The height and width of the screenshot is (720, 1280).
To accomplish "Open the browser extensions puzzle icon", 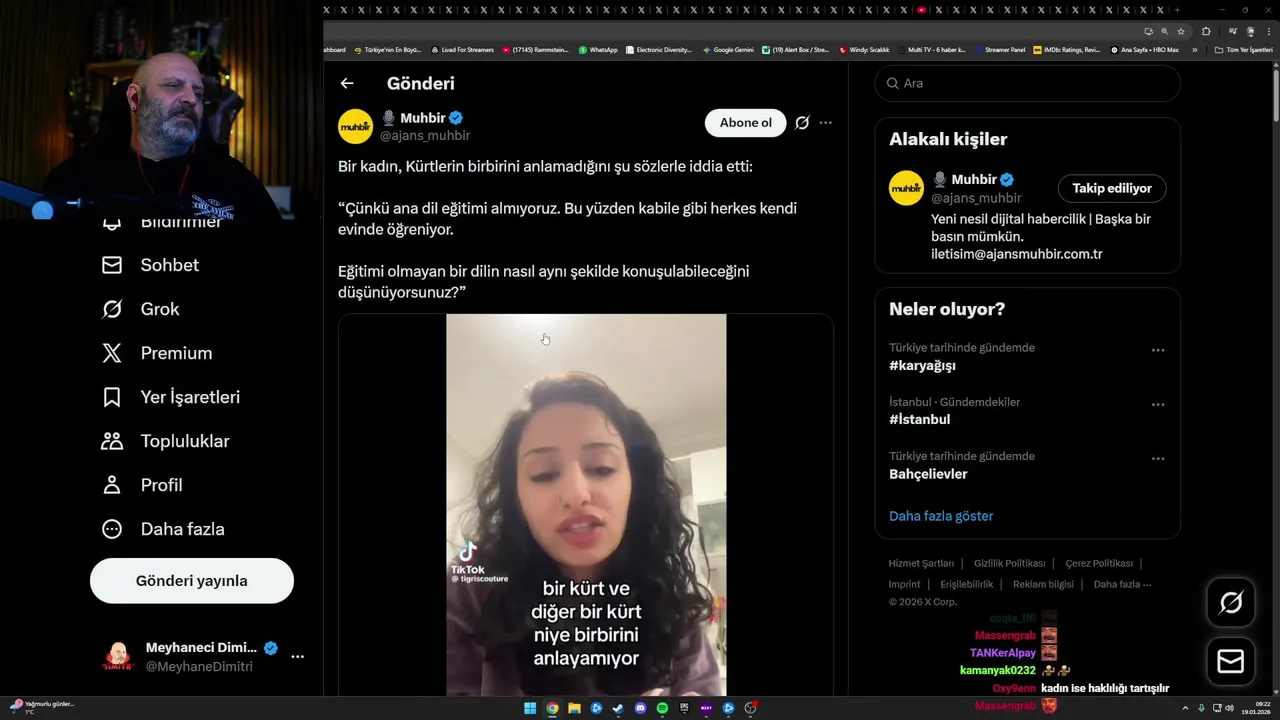I will [1206, 31].
